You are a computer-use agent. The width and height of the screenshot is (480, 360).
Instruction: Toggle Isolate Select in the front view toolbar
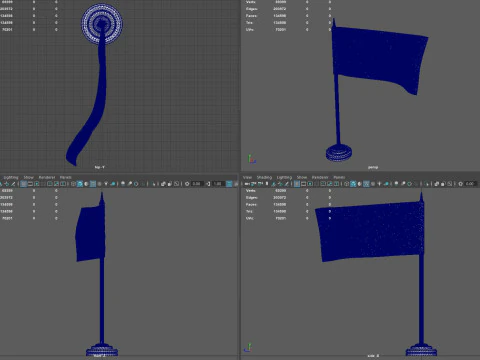153,184
